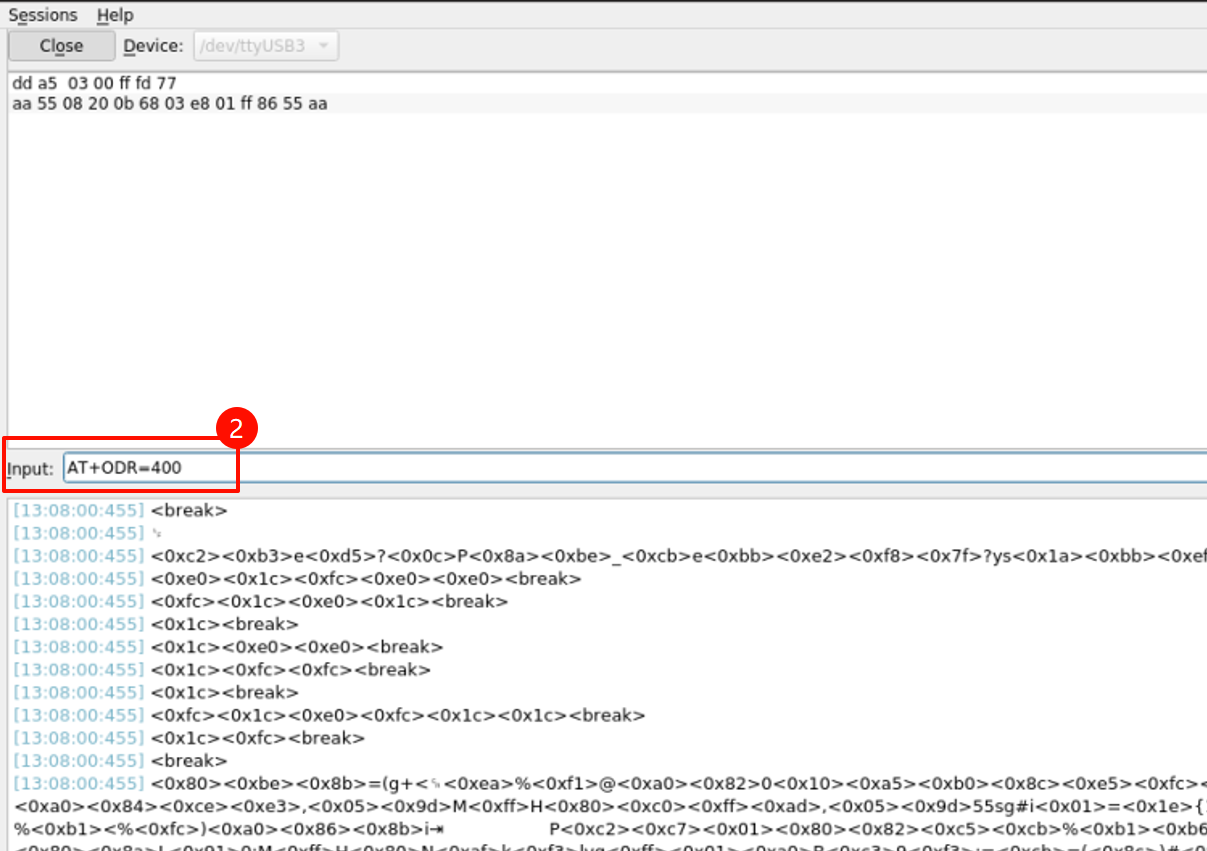The width and height of the screenshot is (1207, 851).
Task: Click log entry <0xfc><0x1c><0xe0><0x1c><break>
Action: click(329, 602)
